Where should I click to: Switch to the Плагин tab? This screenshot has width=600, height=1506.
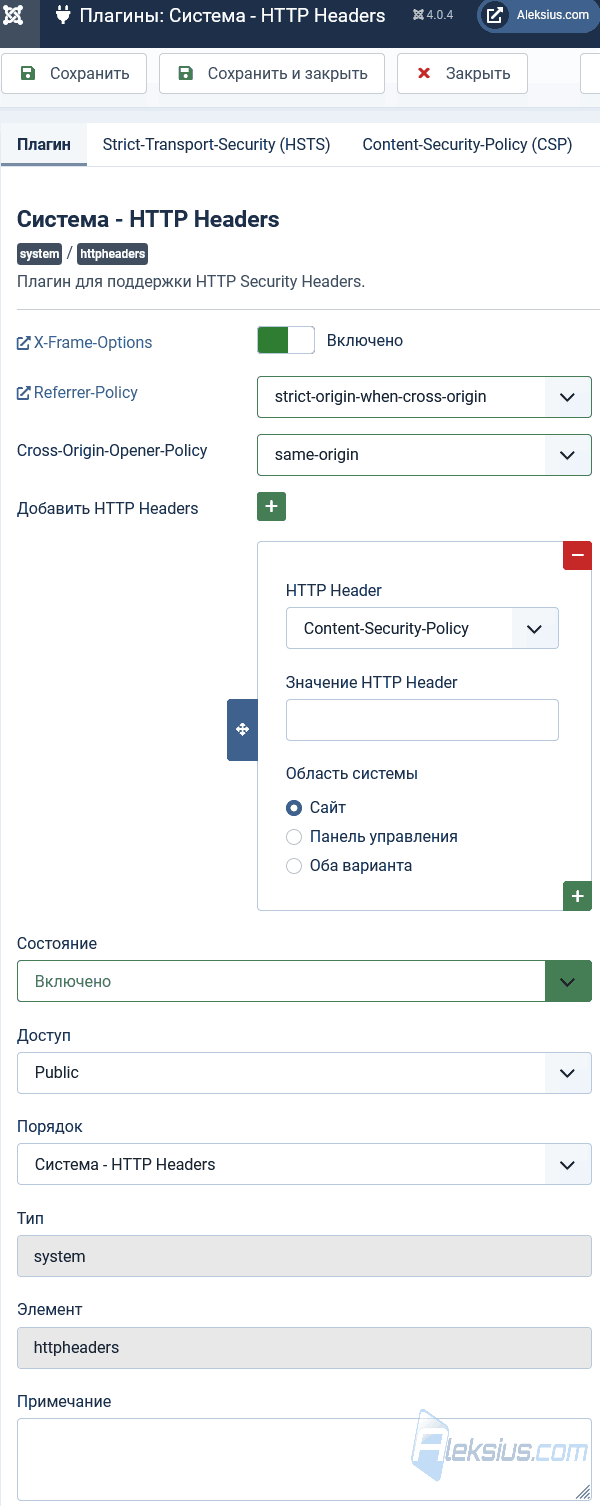pos(44,145)
